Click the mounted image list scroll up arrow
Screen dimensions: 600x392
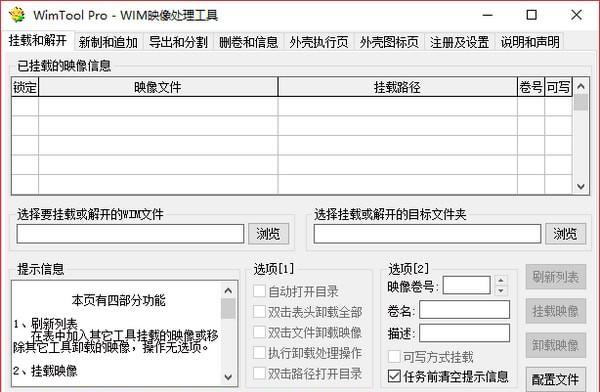pos(580,86)
